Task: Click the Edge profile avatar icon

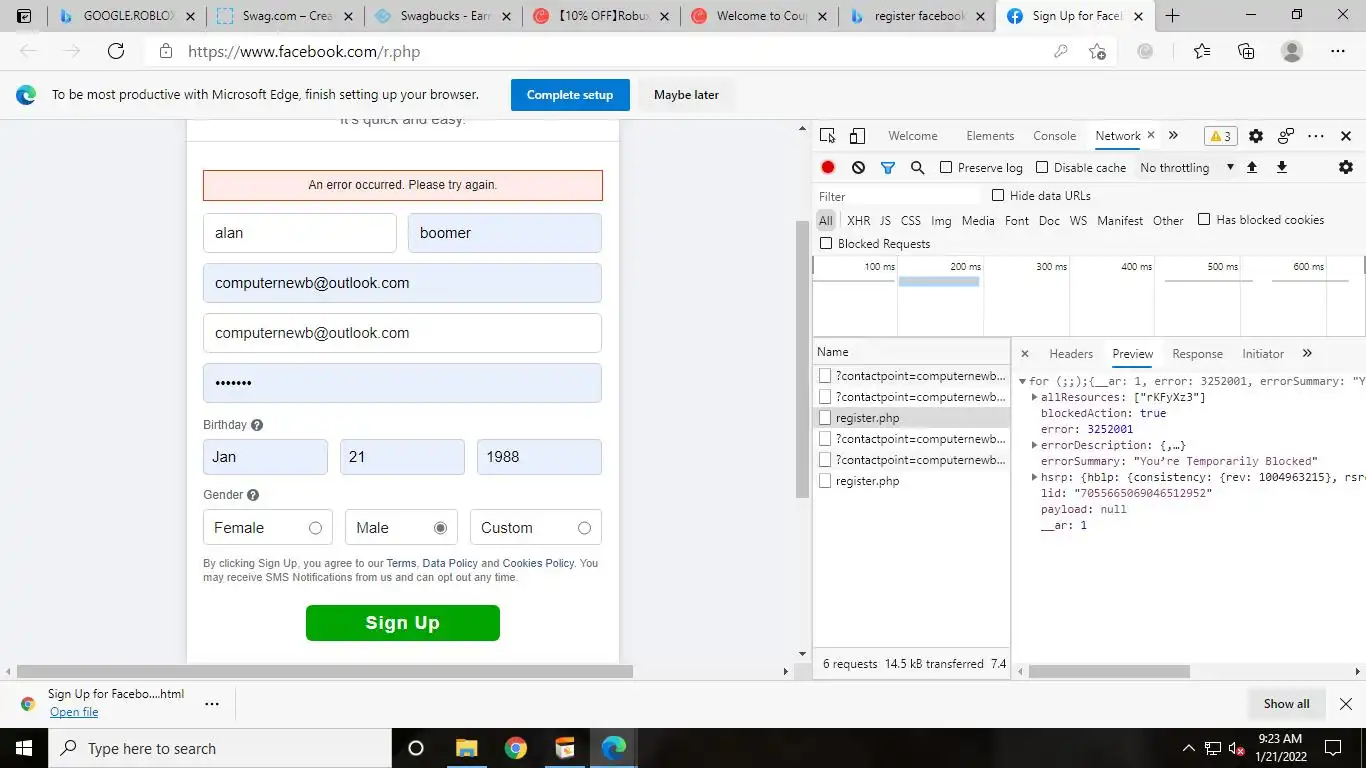Action: tap(1292, 51)
